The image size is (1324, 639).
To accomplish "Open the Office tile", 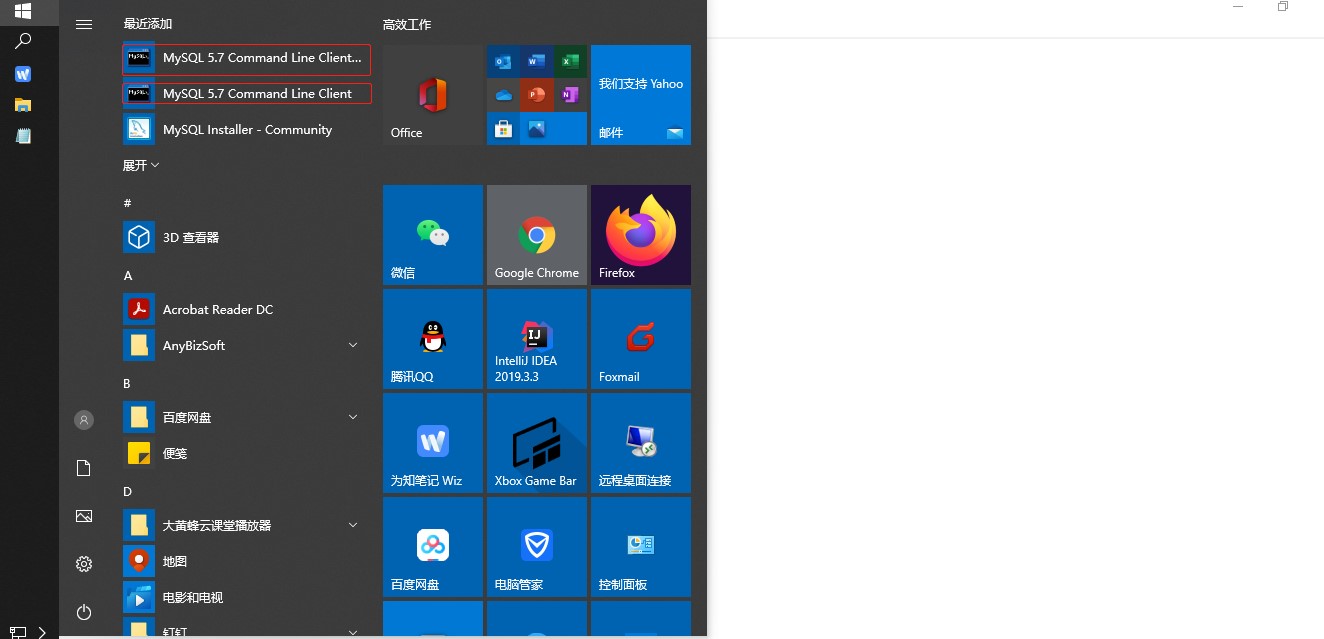I will (x=433, y=95).
